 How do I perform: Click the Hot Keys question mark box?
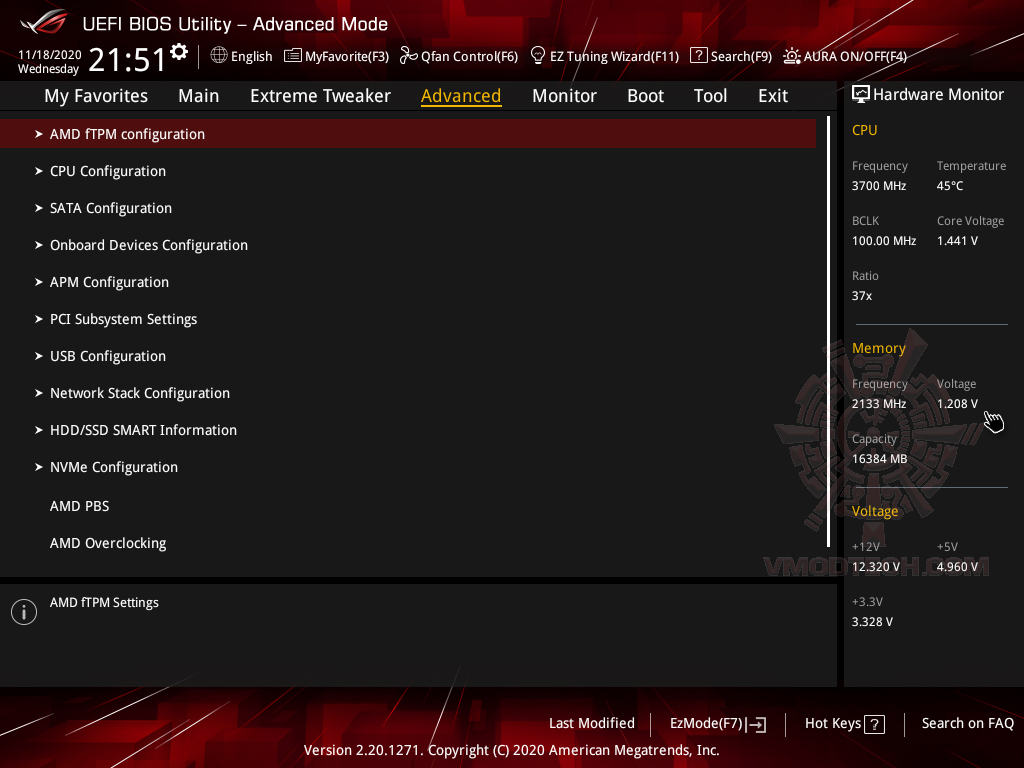pyautogui.click(x=874, y=724)
